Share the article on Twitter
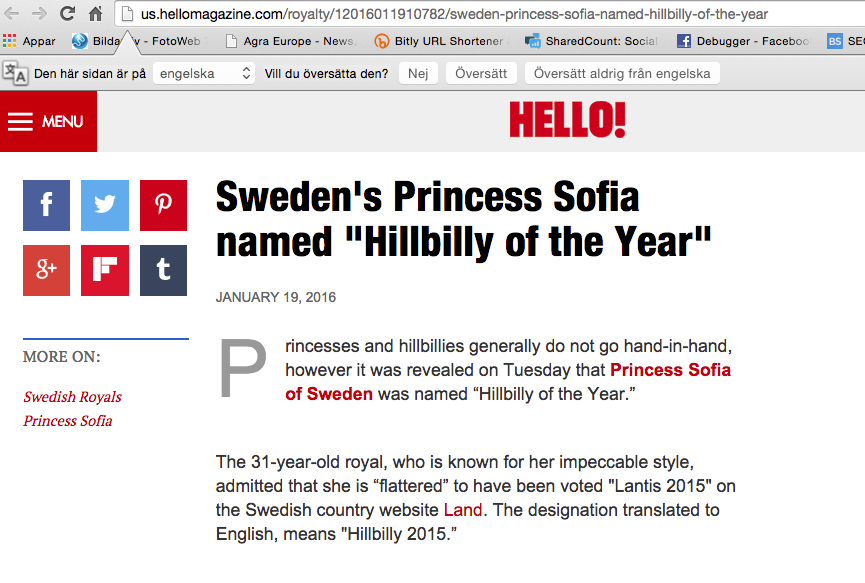 pyautogui.click(x=105, y=206)
